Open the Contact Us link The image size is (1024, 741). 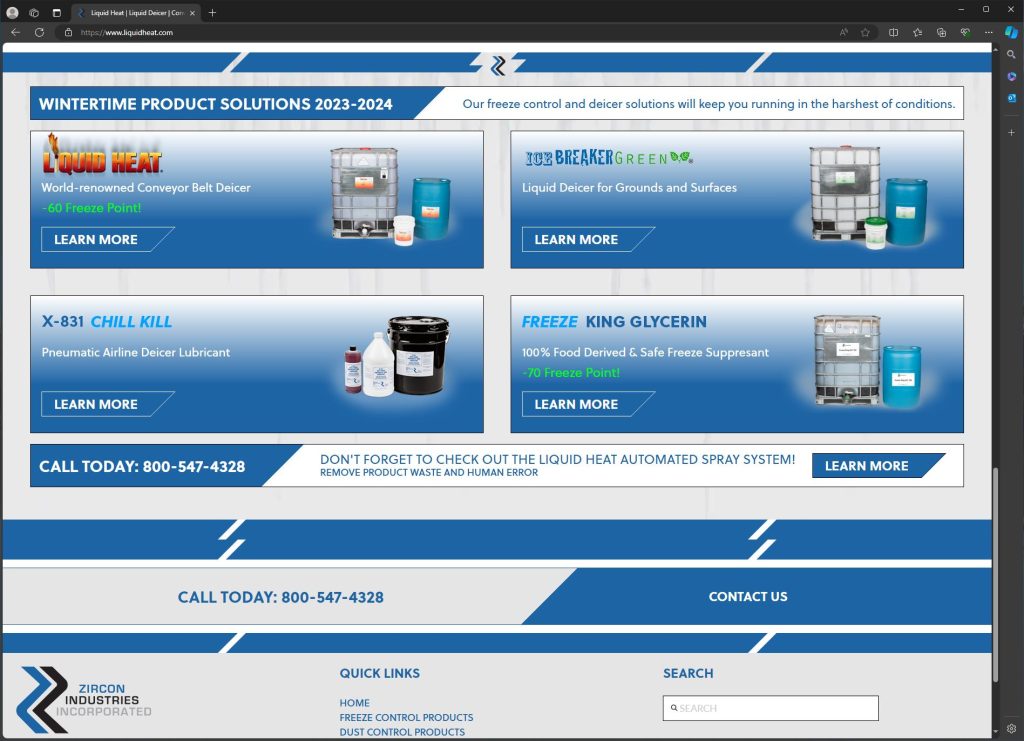(x=748, y=597)
